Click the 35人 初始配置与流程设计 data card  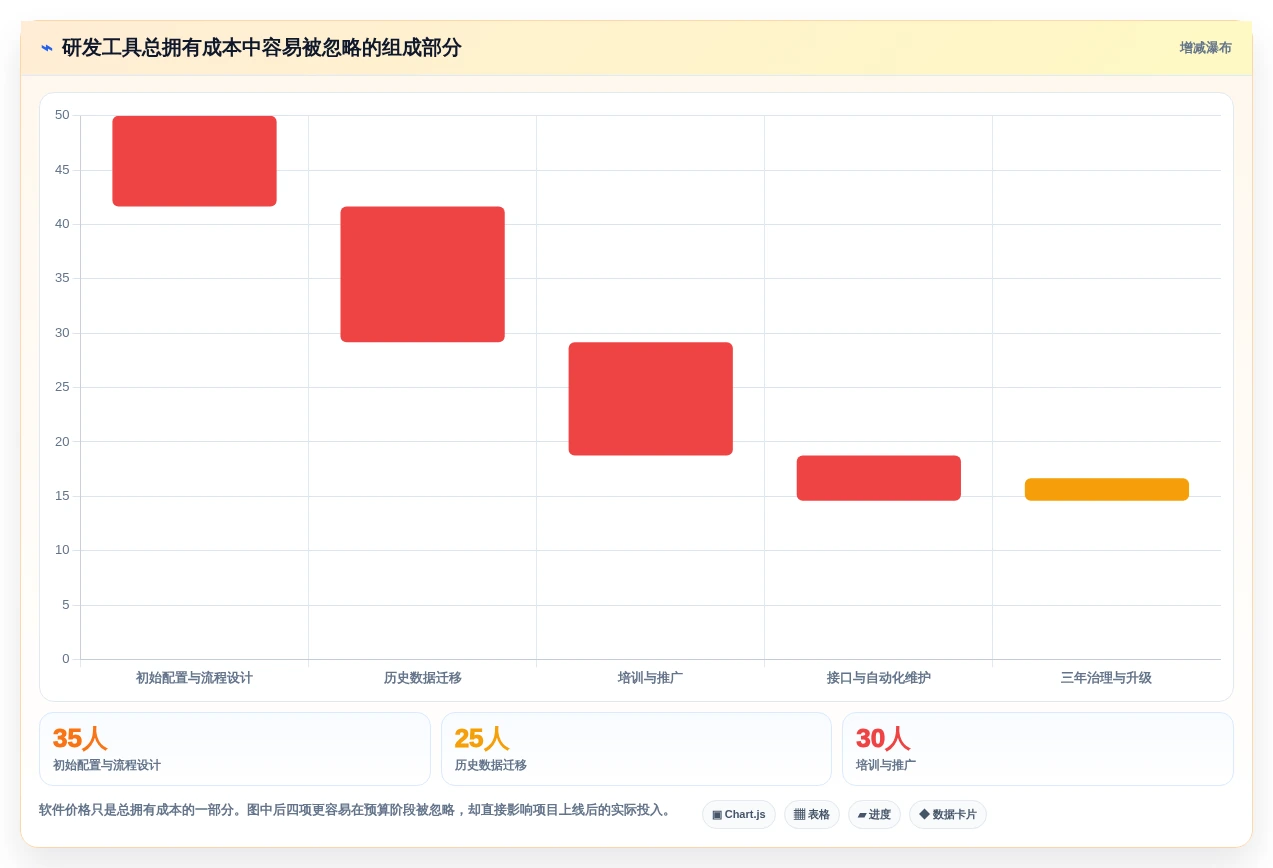tap(235, 749)
